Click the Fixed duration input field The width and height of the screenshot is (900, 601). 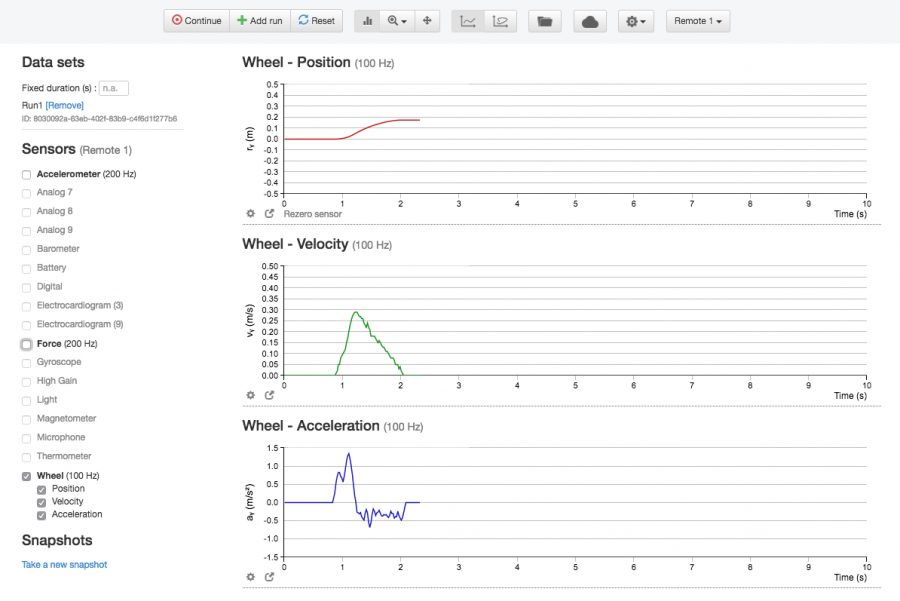point(114,88)
